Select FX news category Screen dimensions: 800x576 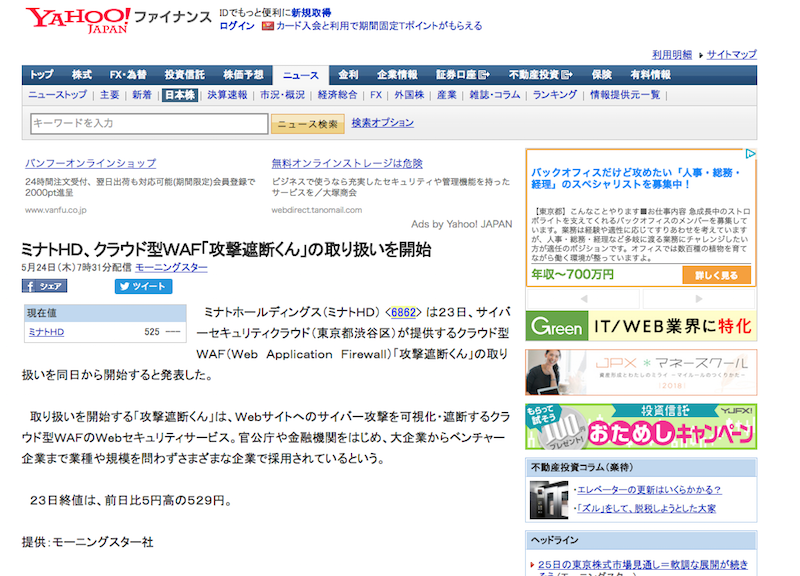click(376, 95)
